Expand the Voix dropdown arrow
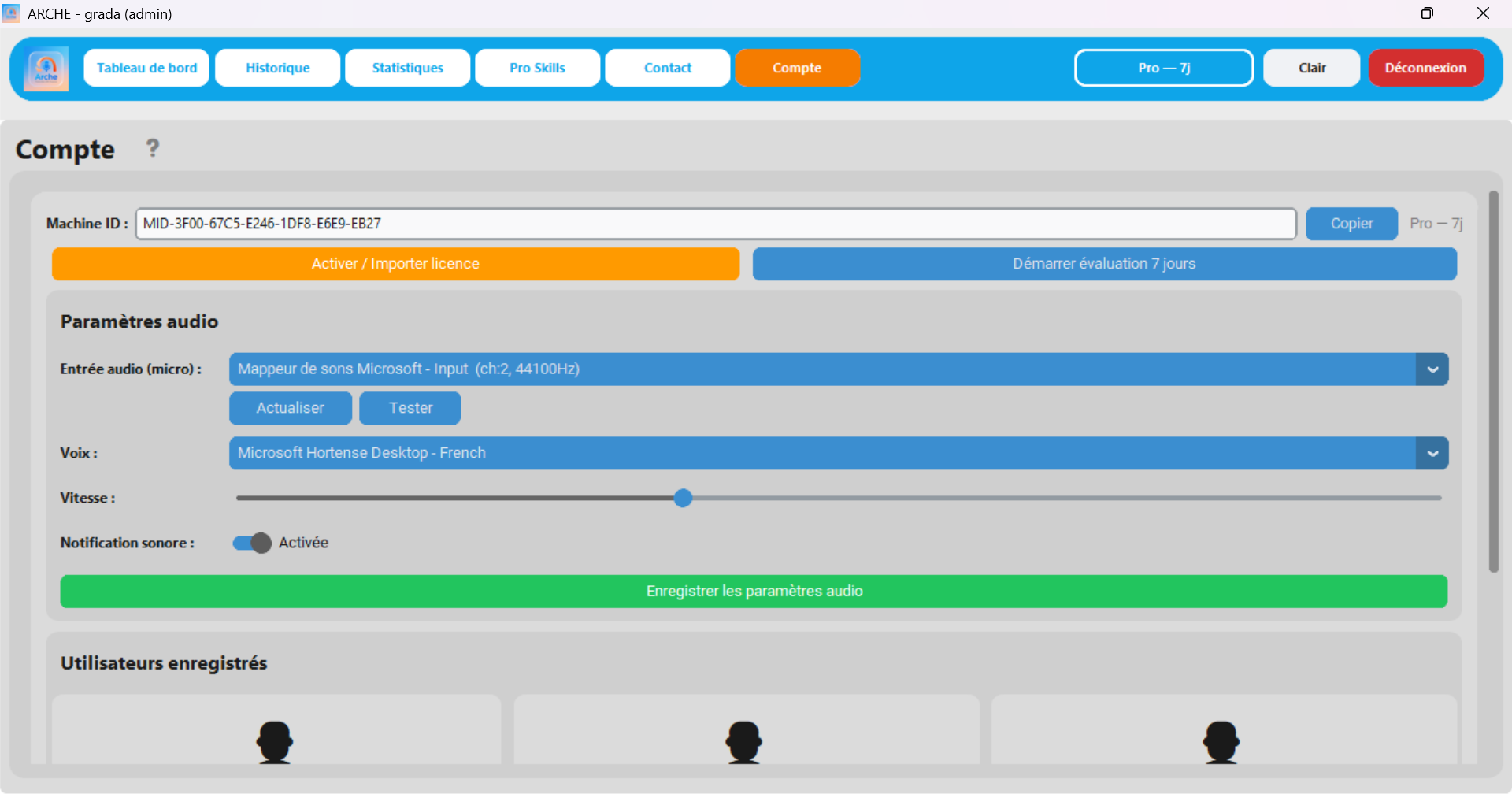Viewport: 1512px width, 794px height. [1432, 454]
